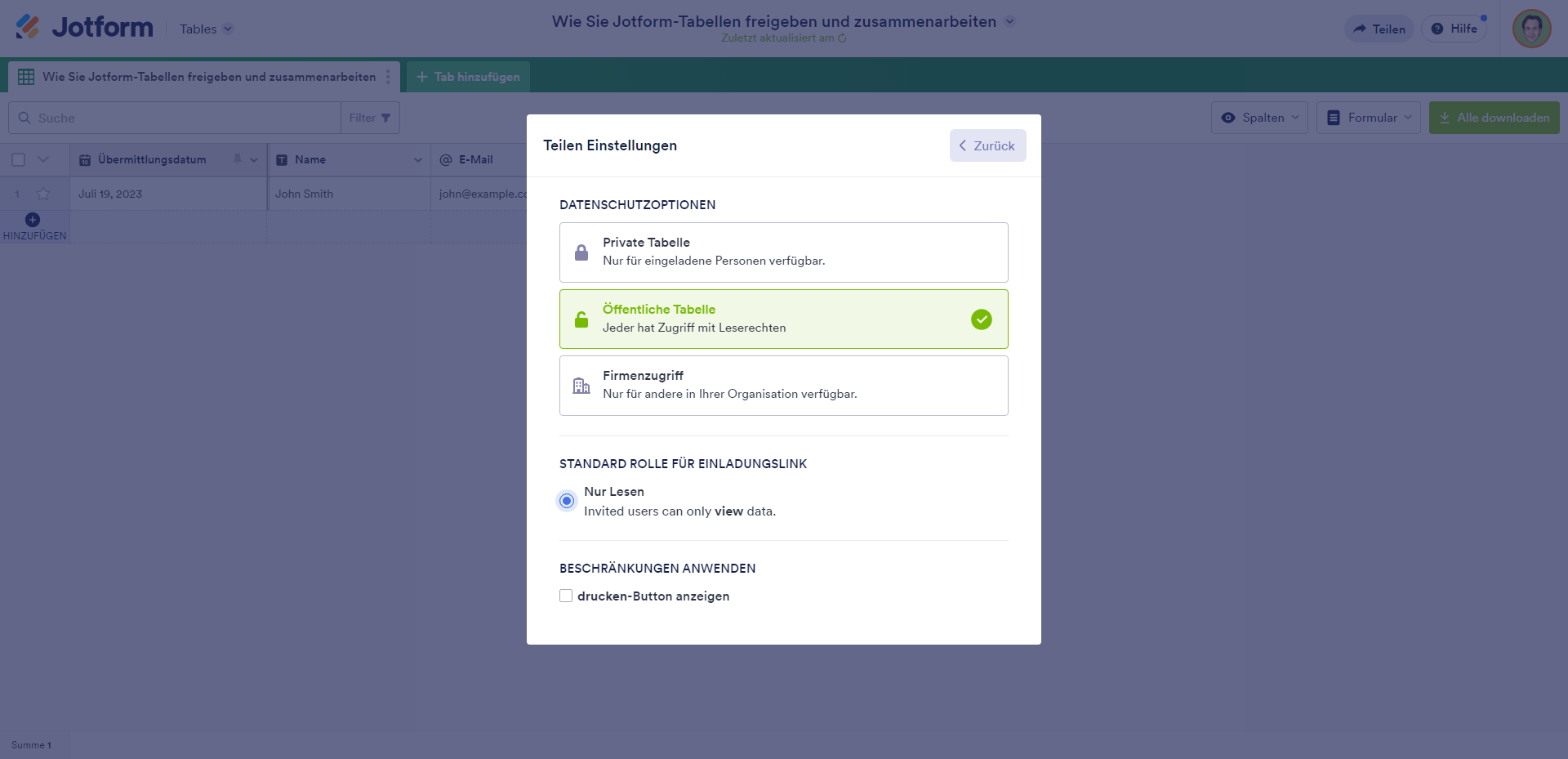
Task: Star the first table row
Action: [x=43, y=194]
